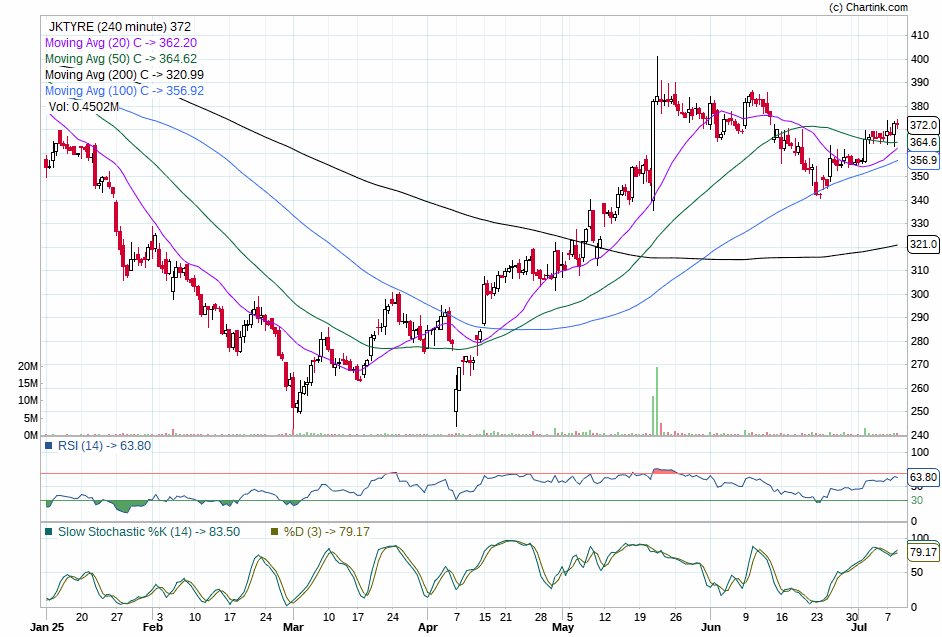Click the Vol: 0.4502M label

pos(84,107)
